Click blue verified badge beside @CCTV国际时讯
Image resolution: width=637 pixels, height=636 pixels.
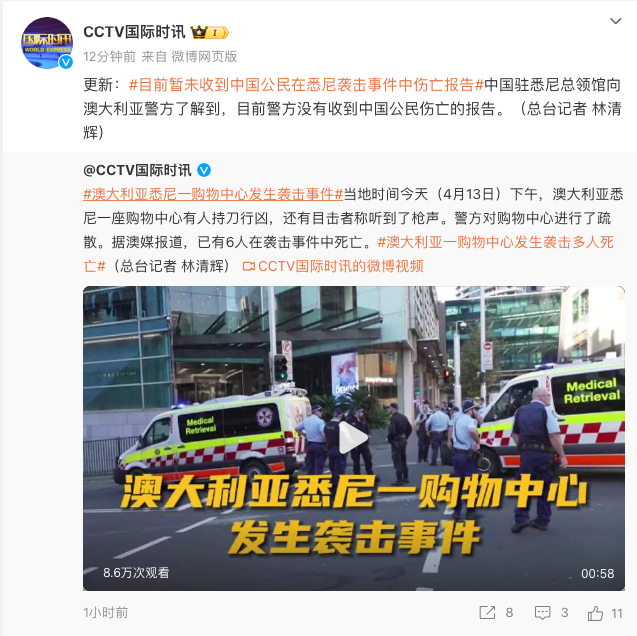pos(204,170)
